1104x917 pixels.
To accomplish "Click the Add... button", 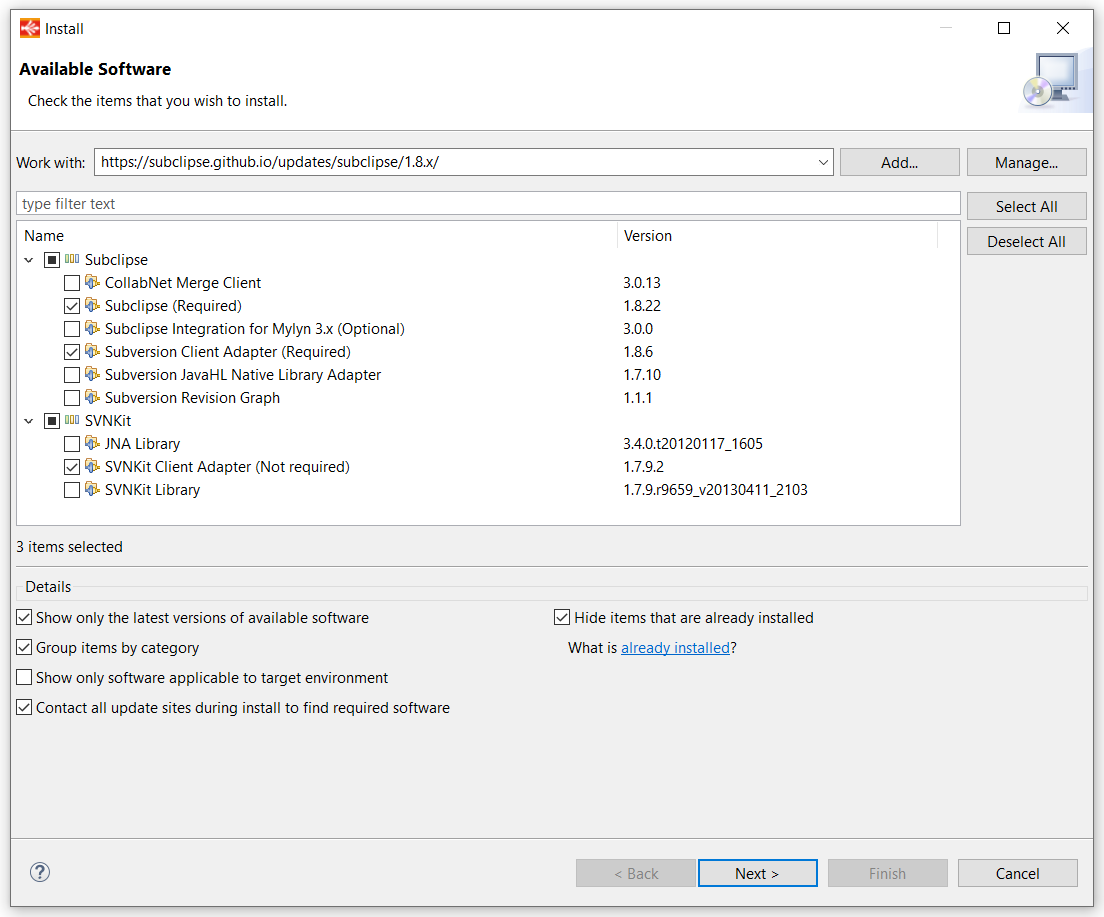I will [x=899, y=163].
